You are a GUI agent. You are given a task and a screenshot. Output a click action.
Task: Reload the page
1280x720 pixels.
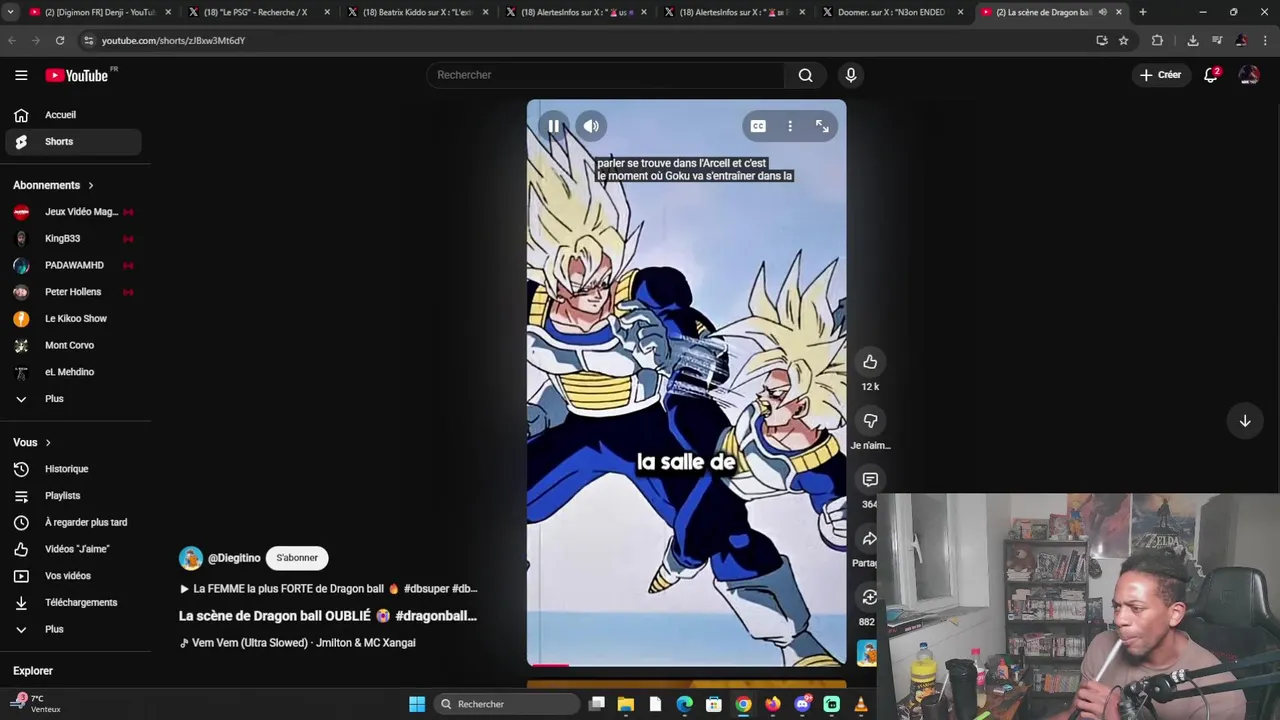60,41
